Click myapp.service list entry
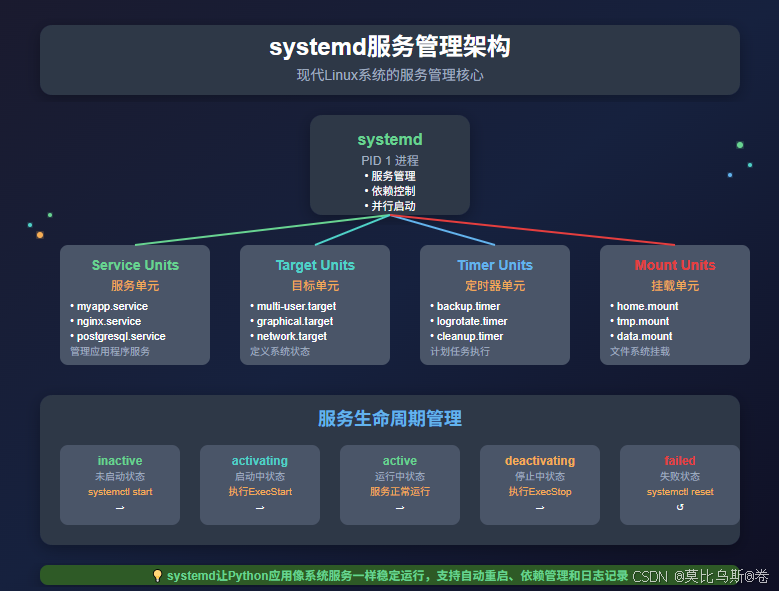Image resolution: width=779 pixels, height=591 pixels. (109, 306)
